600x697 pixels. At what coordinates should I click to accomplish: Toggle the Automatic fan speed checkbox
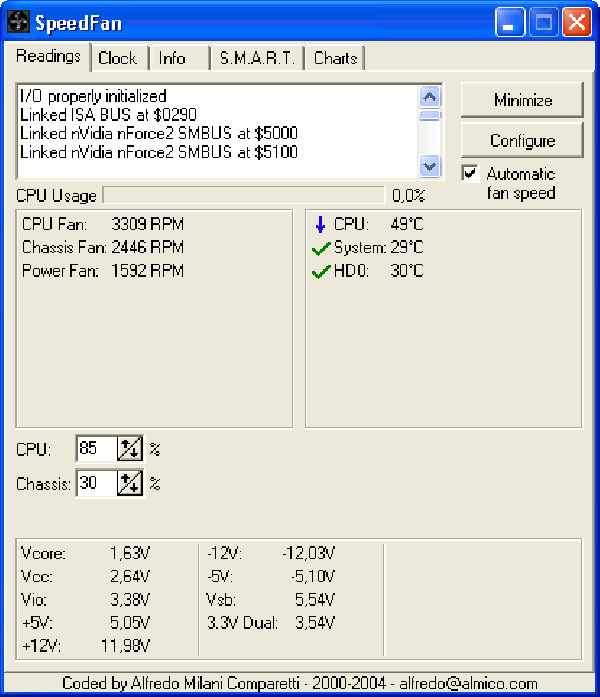tap(470, 173)
